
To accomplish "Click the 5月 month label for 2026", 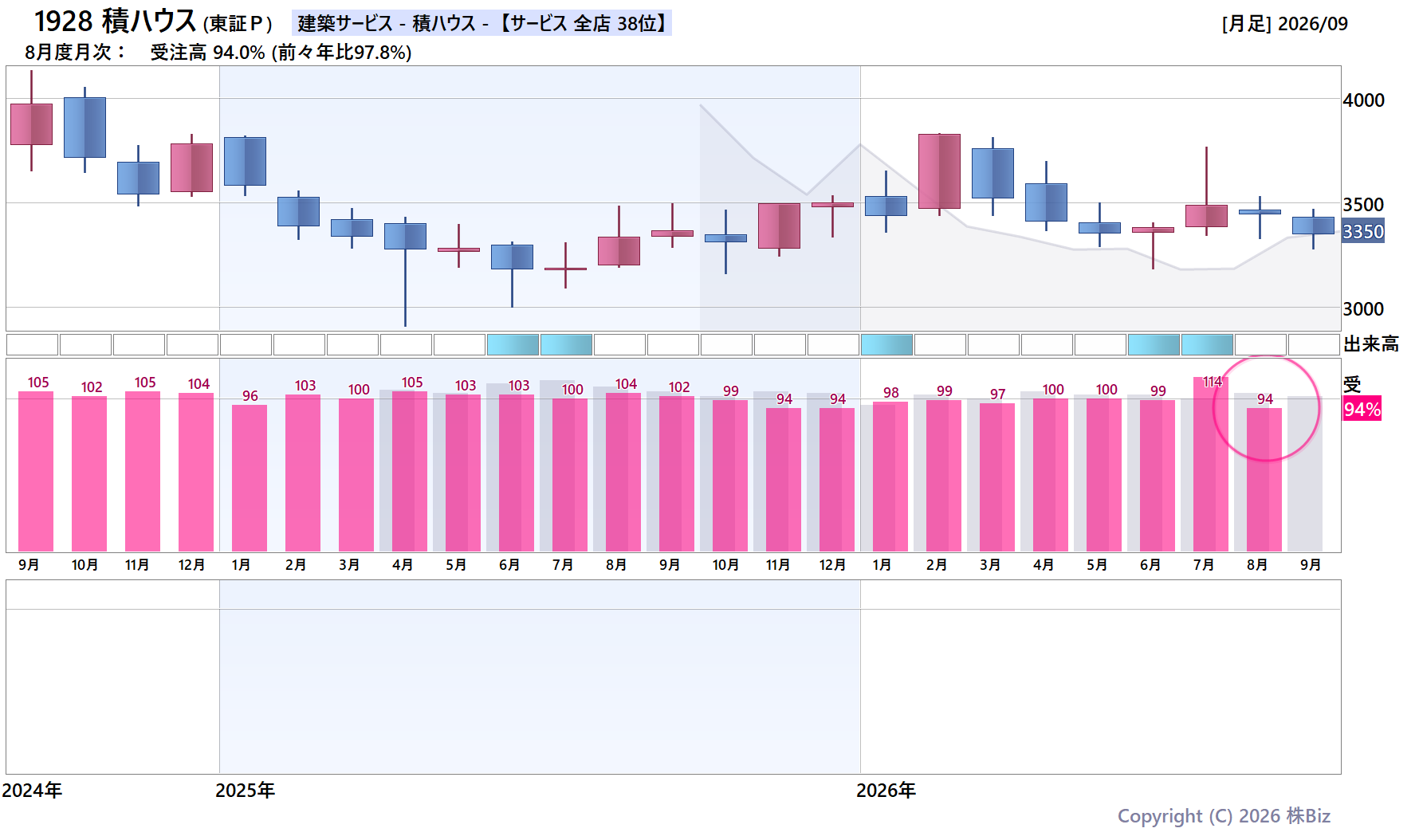I will pos(1097,565).
